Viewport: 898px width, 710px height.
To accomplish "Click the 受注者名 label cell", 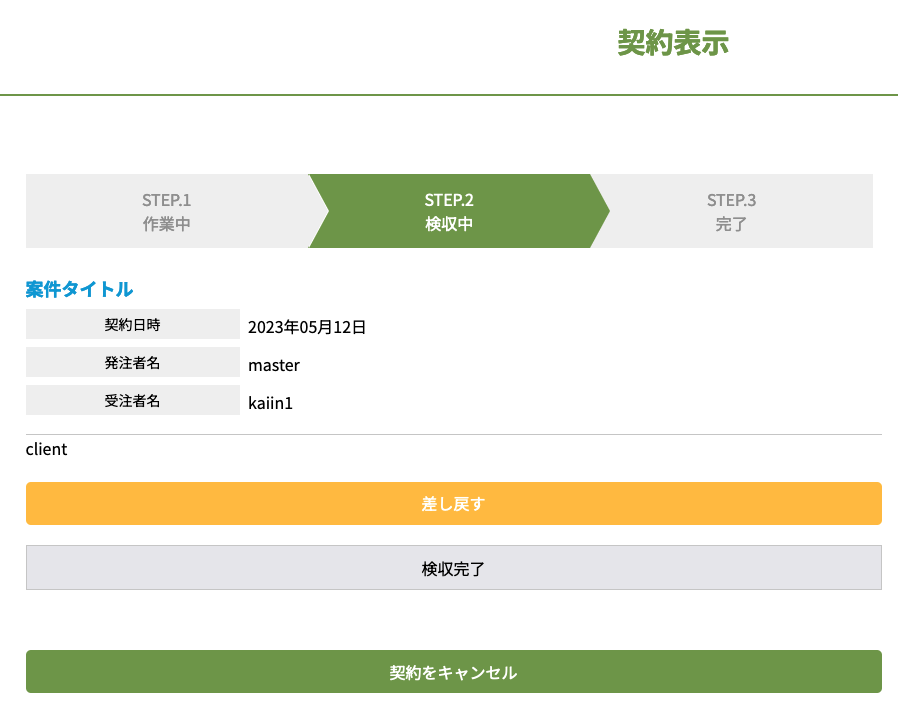I will point(132,401).
